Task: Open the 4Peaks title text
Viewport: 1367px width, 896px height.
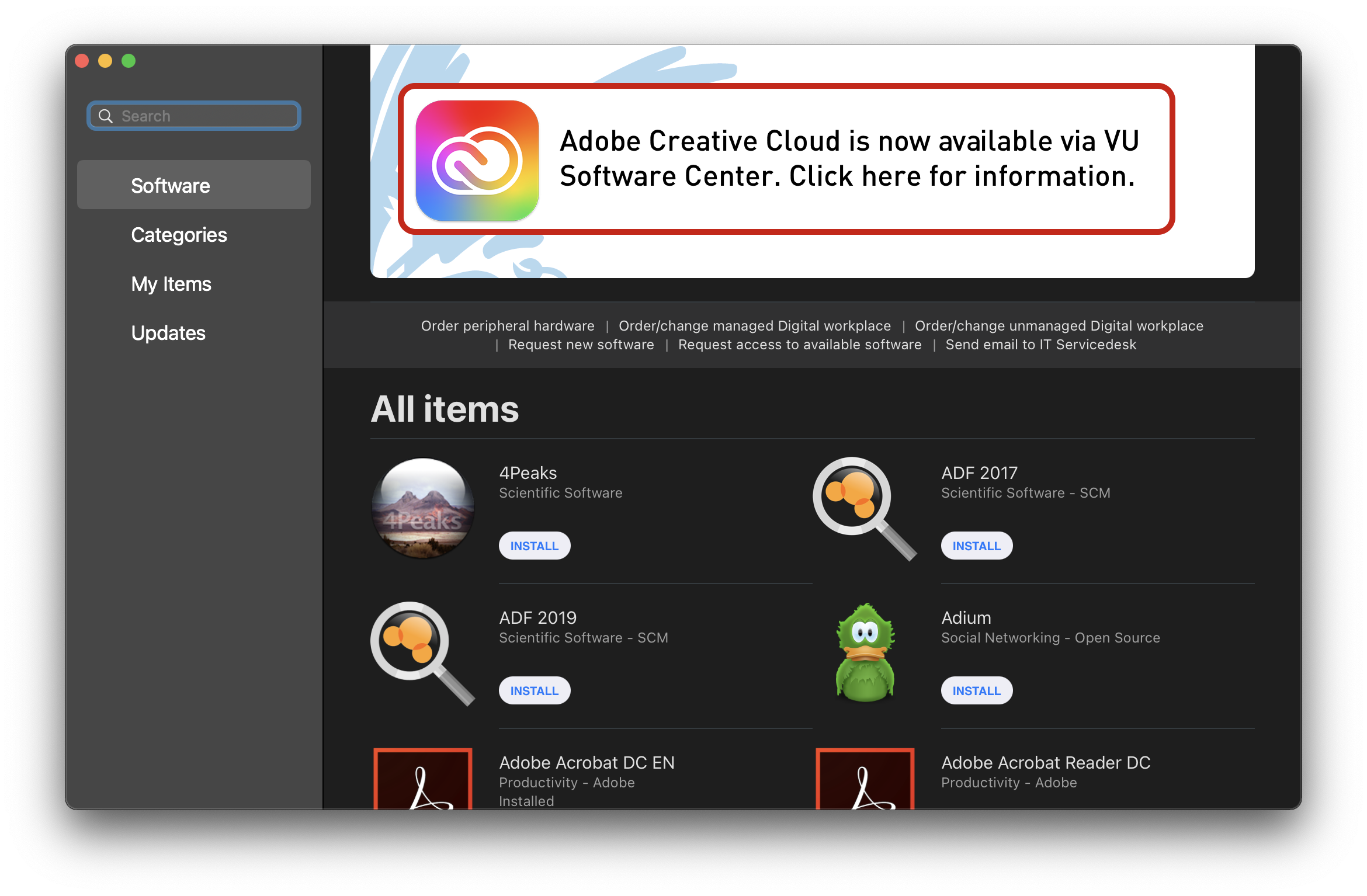Action: [528, 473]
